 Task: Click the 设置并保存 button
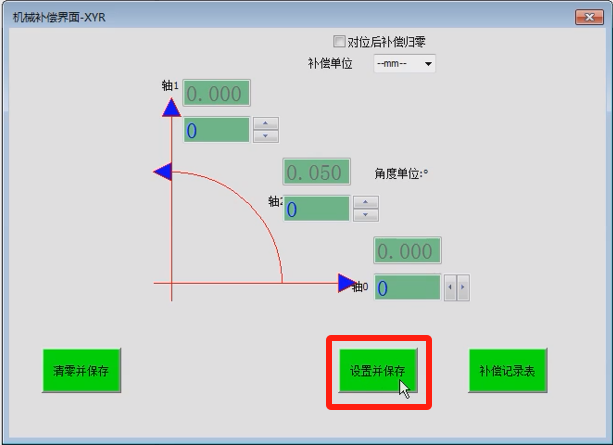click(x=377, y=370)
